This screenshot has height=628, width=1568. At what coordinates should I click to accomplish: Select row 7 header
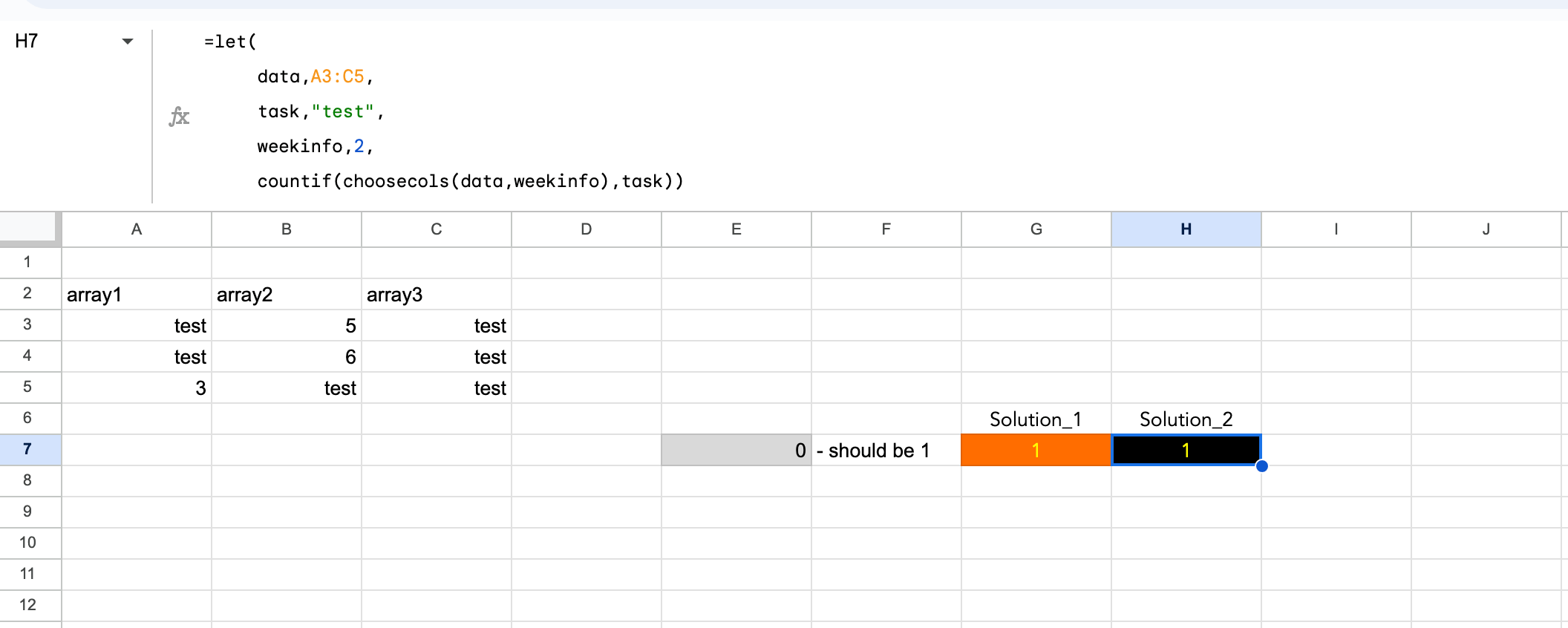(27, 449)
